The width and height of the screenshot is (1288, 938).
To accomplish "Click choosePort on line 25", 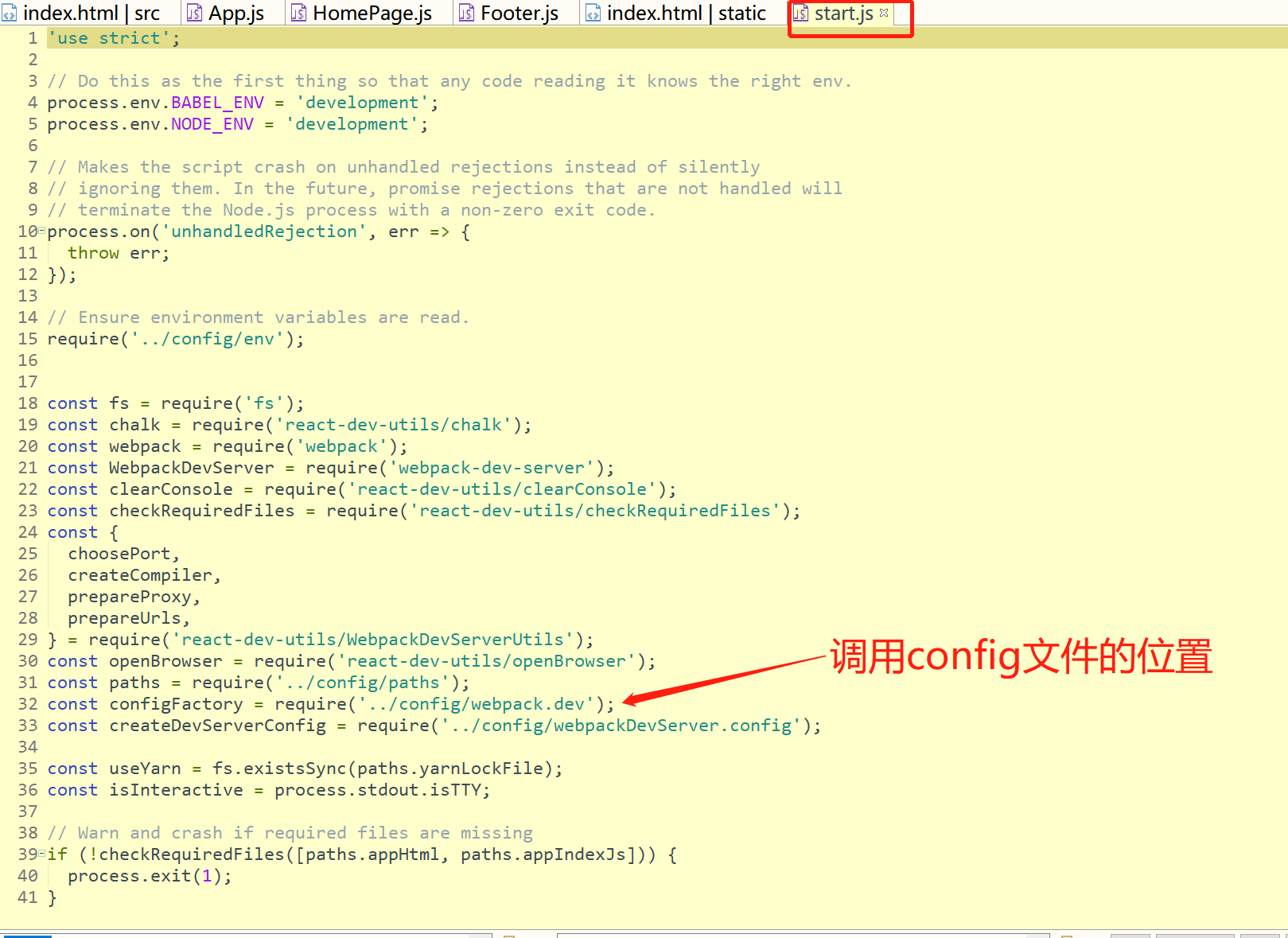I will point(119,553).
